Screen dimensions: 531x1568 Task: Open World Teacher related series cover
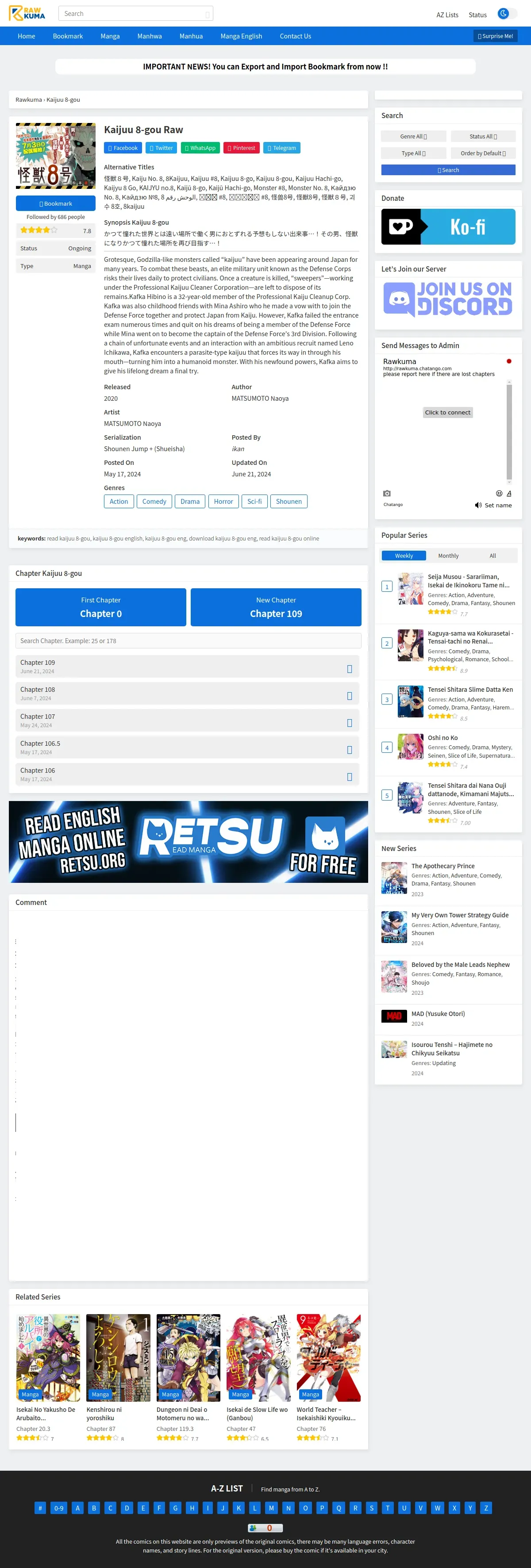[x=329, y=1358]
